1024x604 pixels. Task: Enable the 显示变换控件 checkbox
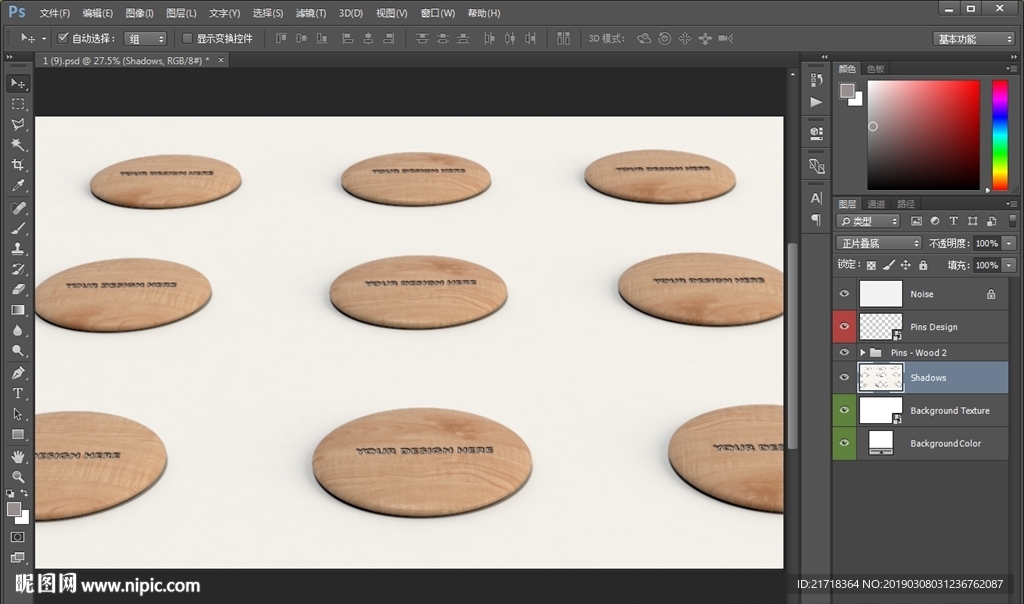click(x=187, y=38)
